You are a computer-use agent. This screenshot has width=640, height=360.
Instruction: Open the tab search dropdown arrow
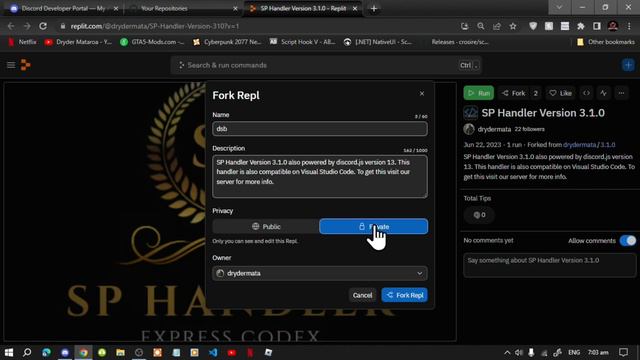point(559,7)
